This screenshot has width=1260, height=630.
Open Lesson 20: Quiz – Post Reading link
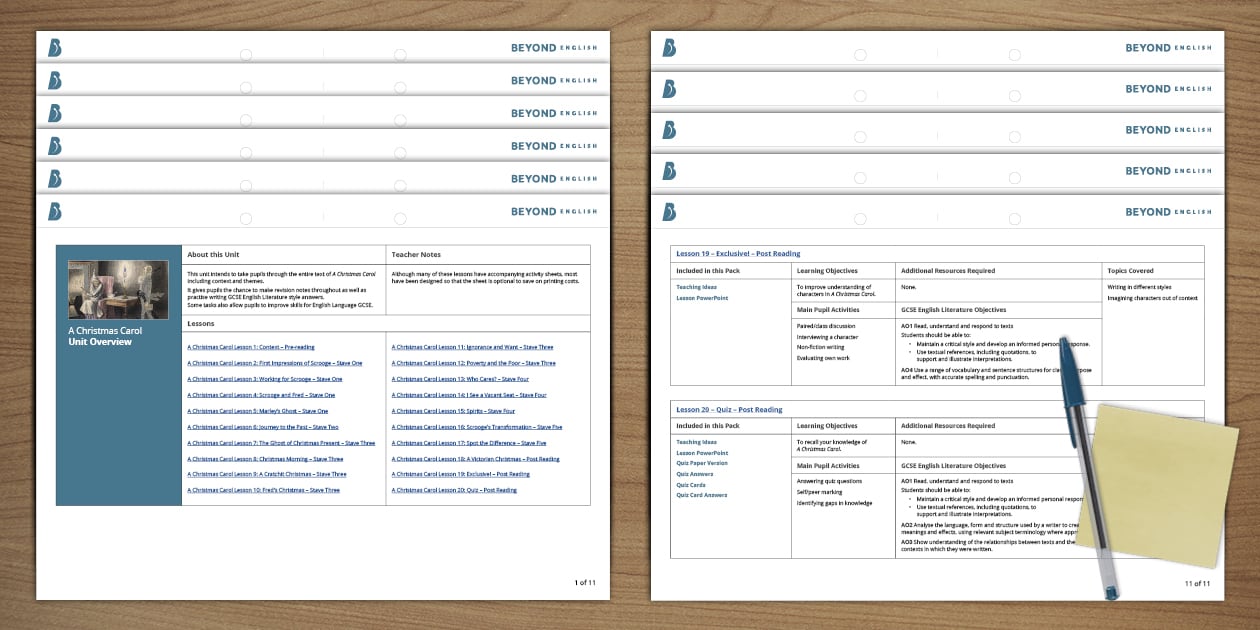454,490
